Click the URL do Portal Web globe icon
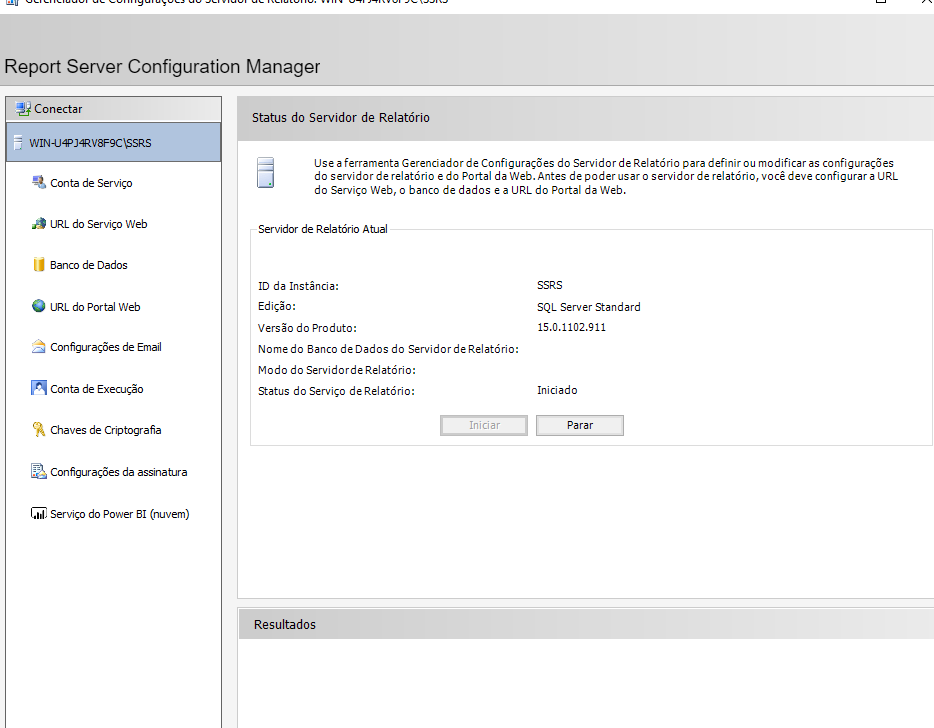This screenshot has width=934, height=728. pyautogui.click(x=39, y=306)
